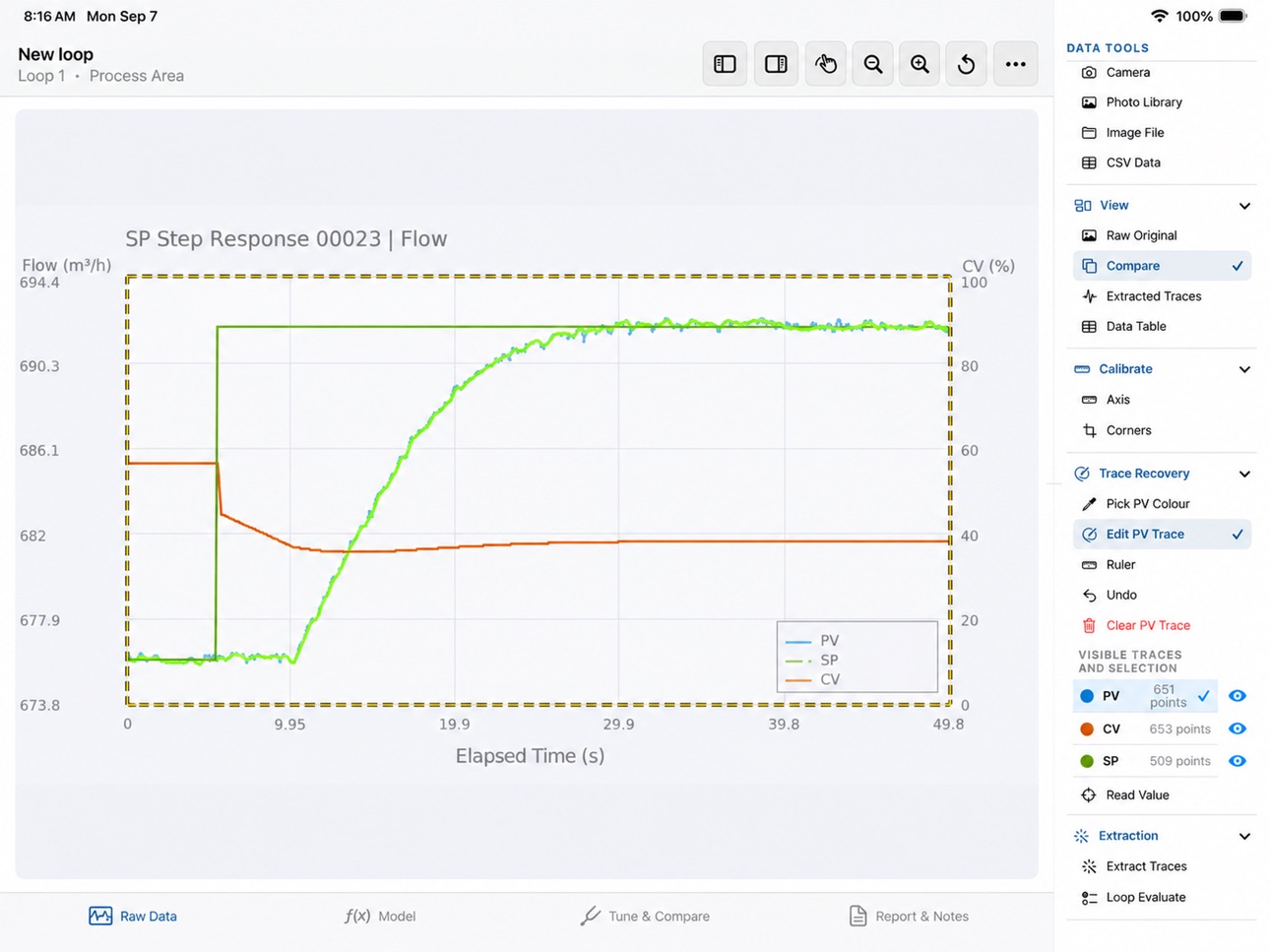
Task: Click the Image File folder icon
Action: [1089, 133]
